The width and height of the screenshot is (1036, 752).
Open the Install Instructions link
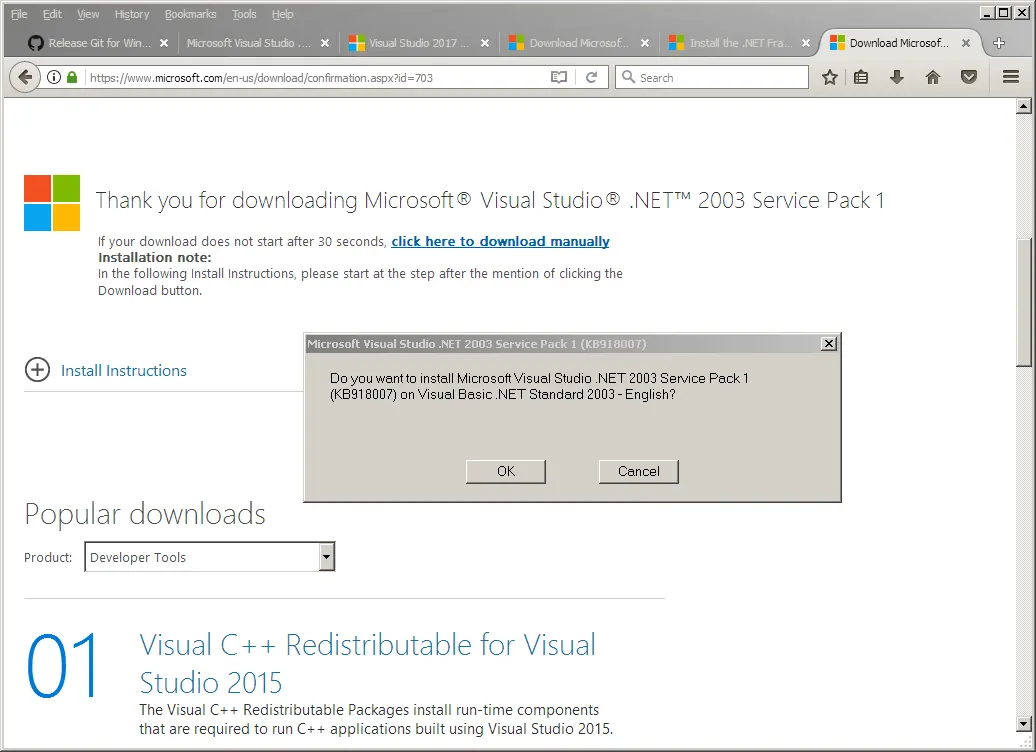[124, 371]
